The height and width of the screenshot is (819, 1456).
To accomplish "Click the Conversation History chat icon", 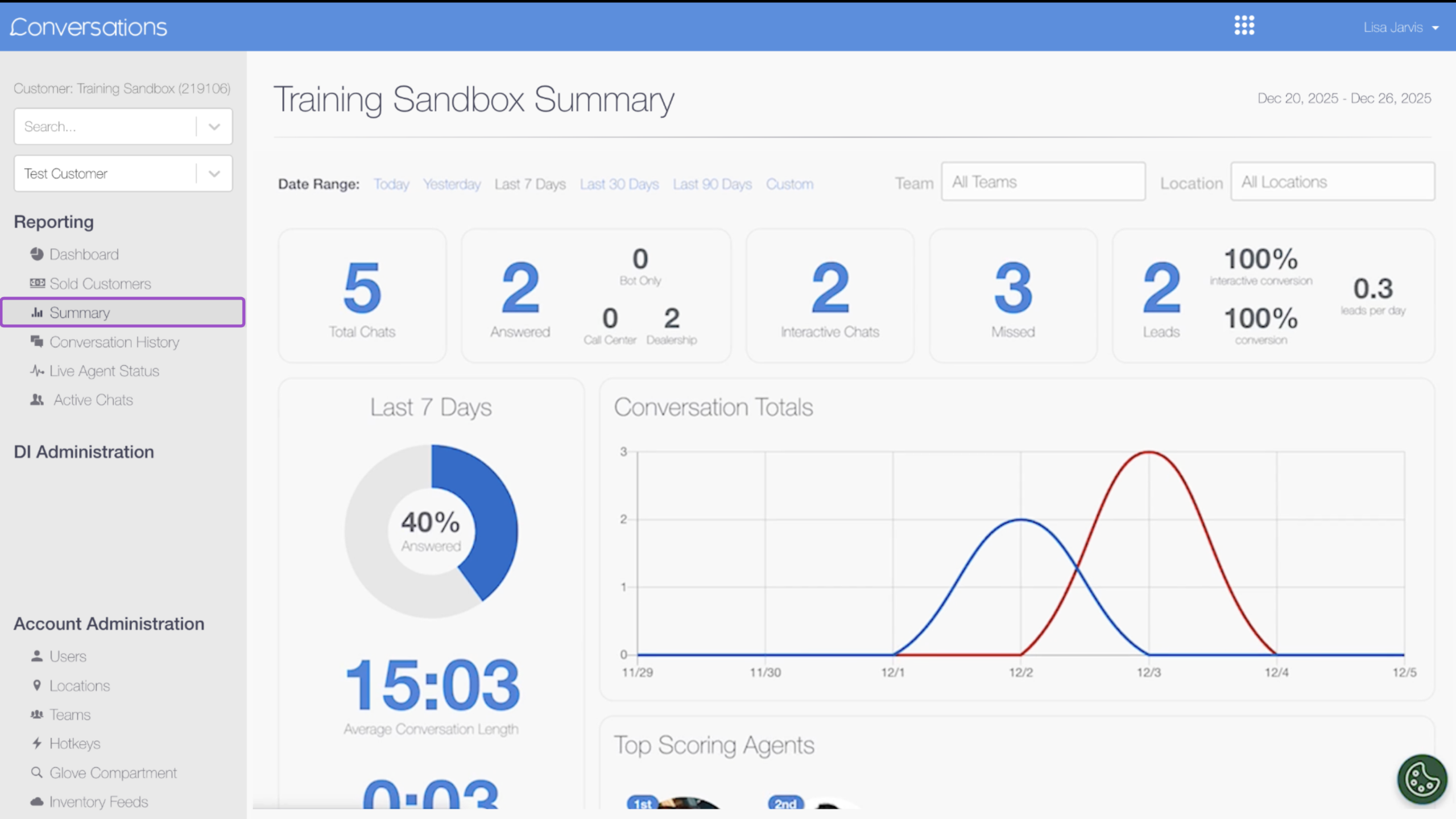I will 37,341.
